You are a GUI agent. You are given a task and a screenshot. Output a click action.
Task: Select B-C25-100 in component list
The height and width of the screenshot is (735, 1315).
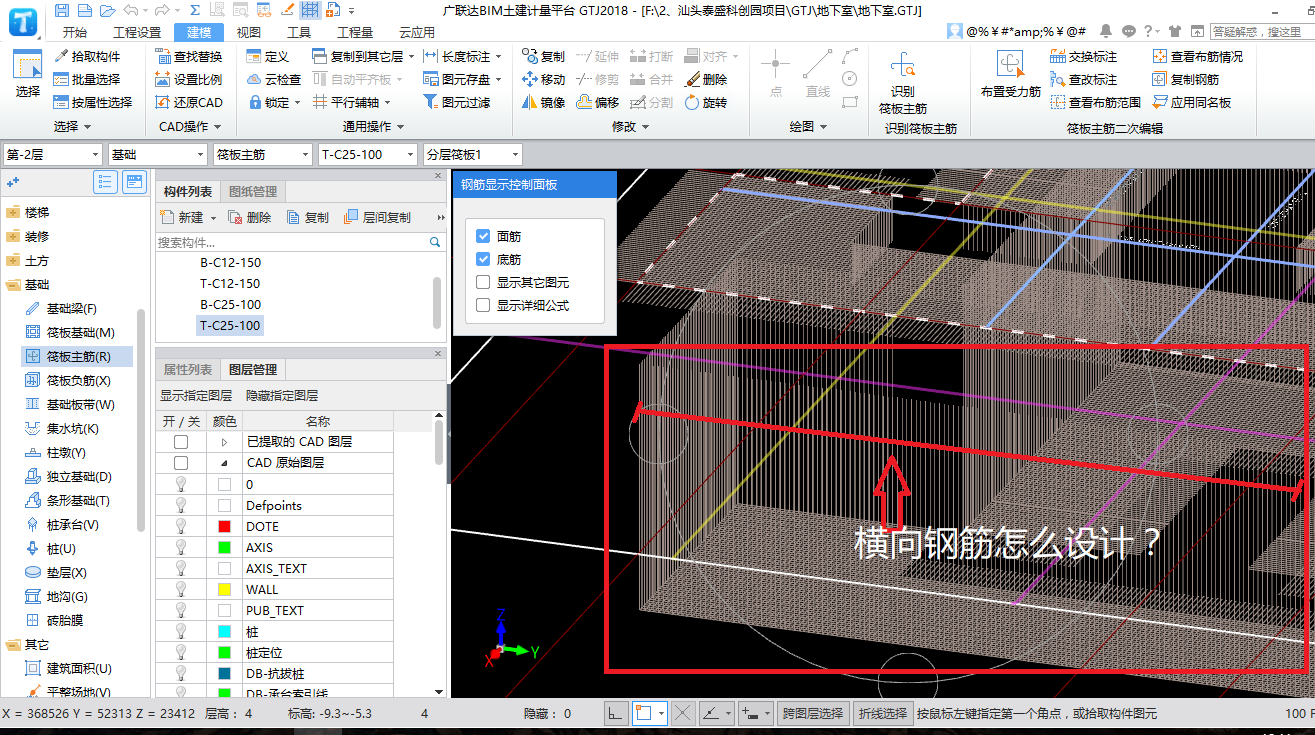[230, 304]
